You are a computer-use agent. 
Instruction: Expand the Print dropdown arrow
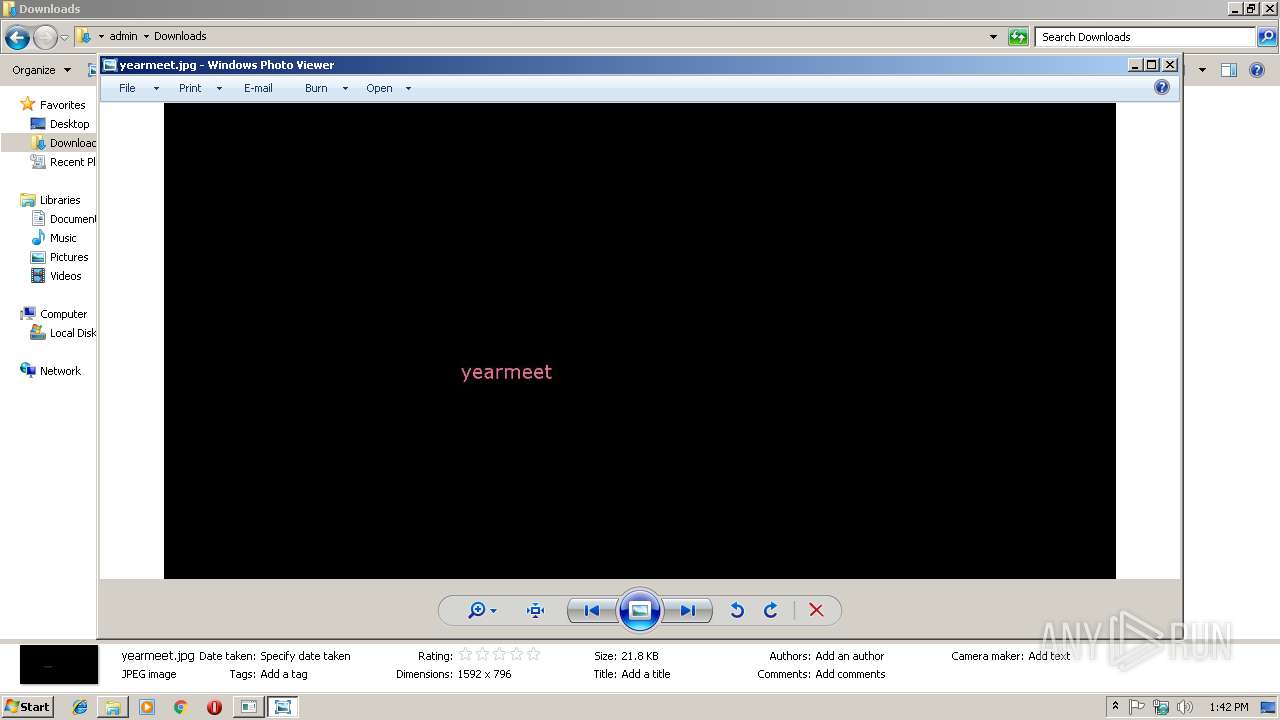[219, 89]
